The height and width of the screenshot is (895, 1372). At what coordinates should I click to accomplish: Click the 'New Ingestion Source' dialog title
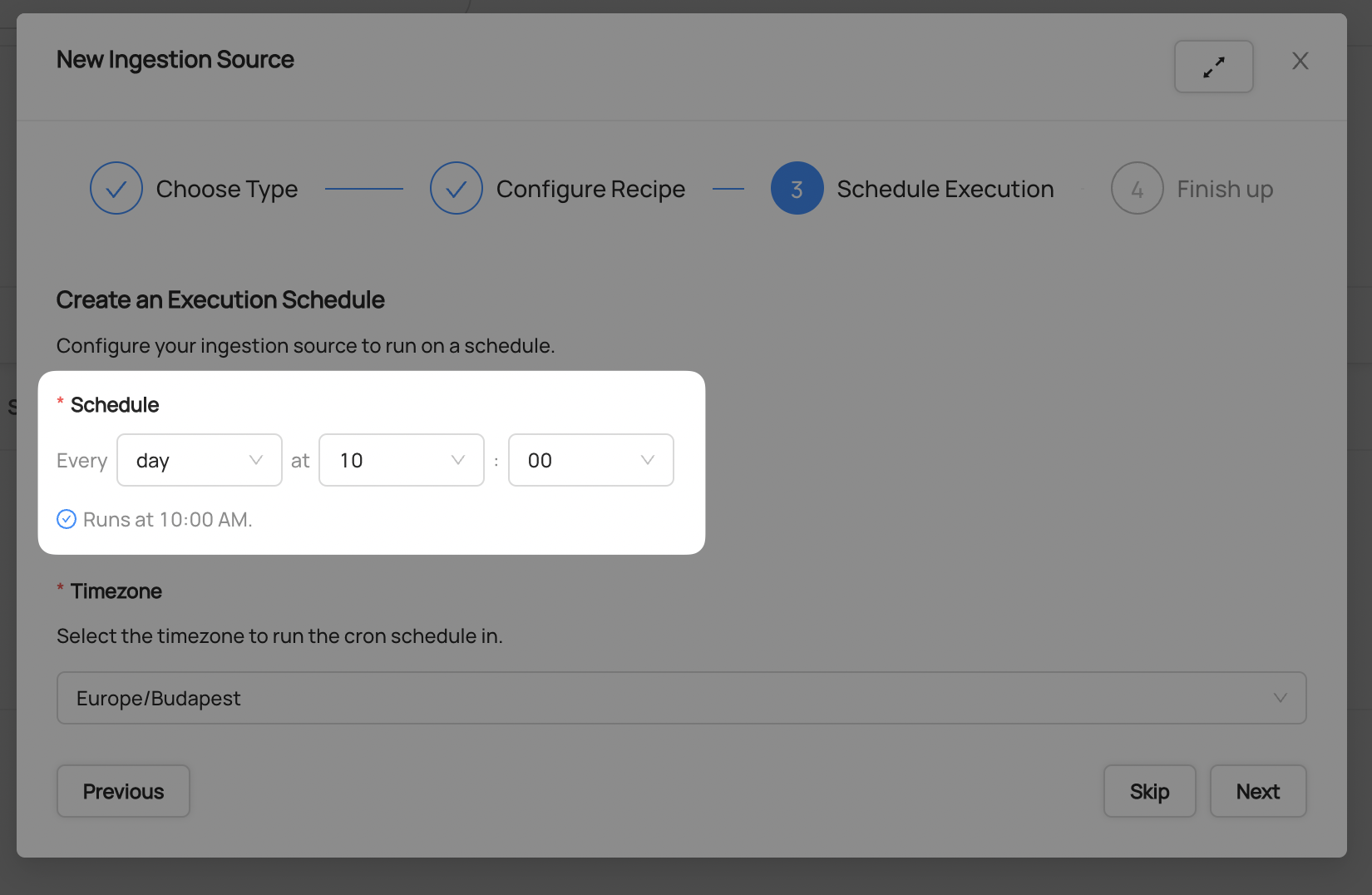click(x=175, y=60)
